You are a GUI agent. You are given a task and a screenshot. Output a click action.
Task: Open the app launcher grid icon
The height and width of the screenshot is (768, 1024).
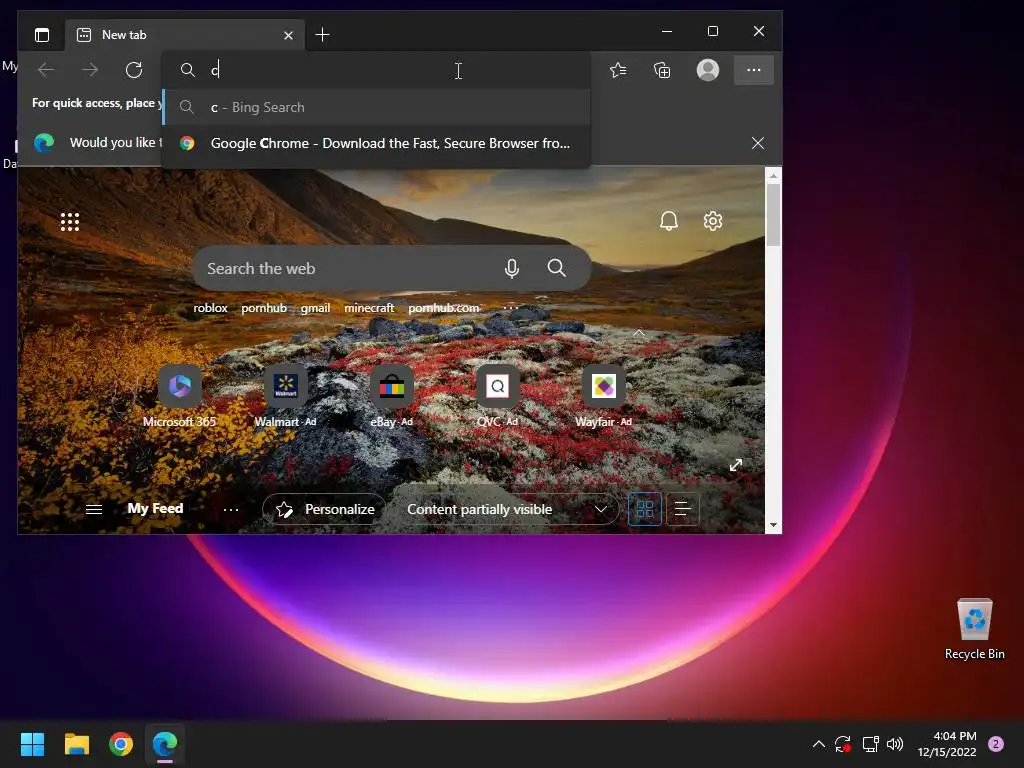[x=70, y=222]
